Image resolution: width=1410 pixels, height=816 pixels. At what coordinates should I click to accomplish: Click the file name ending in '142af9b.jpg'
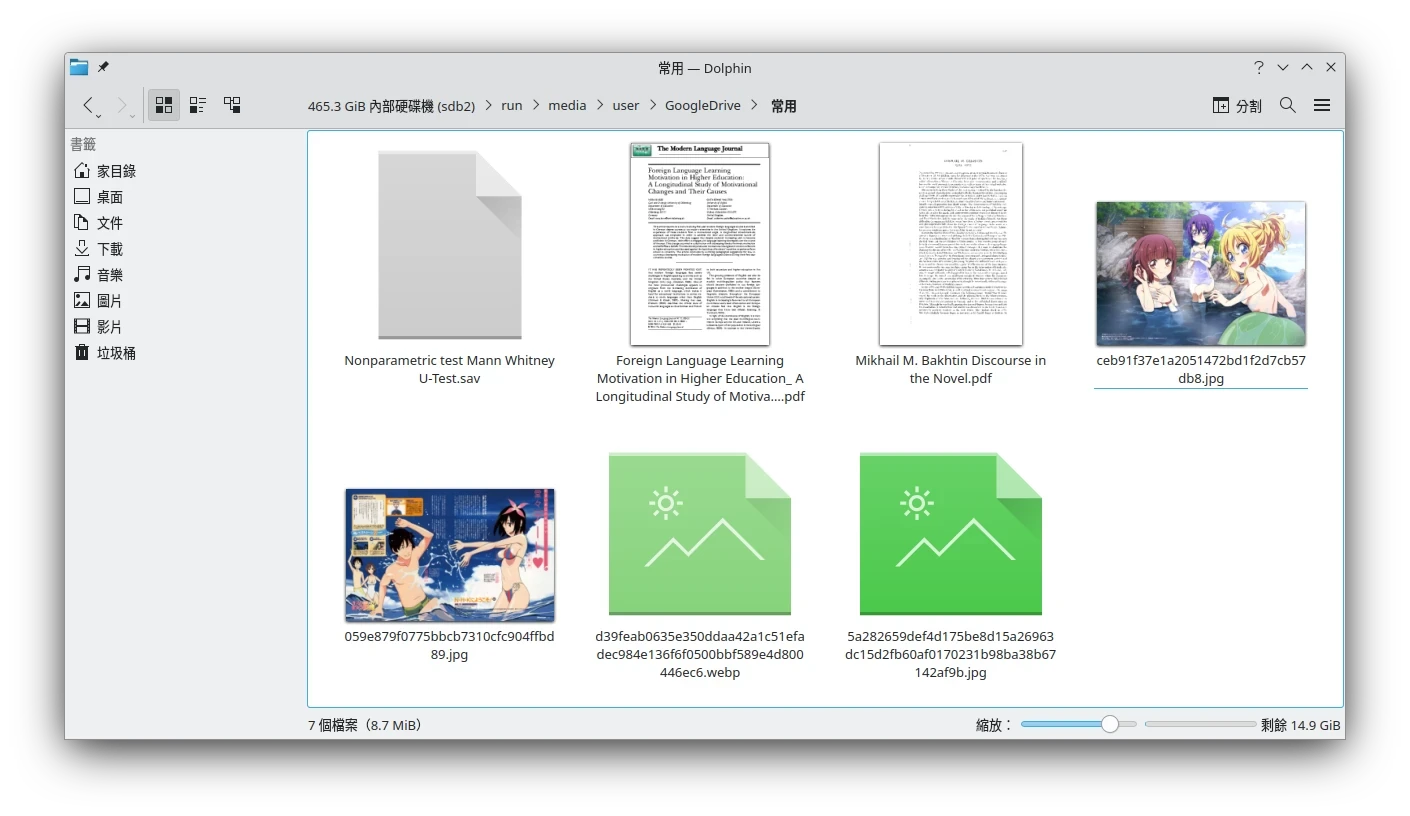point(951,655)
